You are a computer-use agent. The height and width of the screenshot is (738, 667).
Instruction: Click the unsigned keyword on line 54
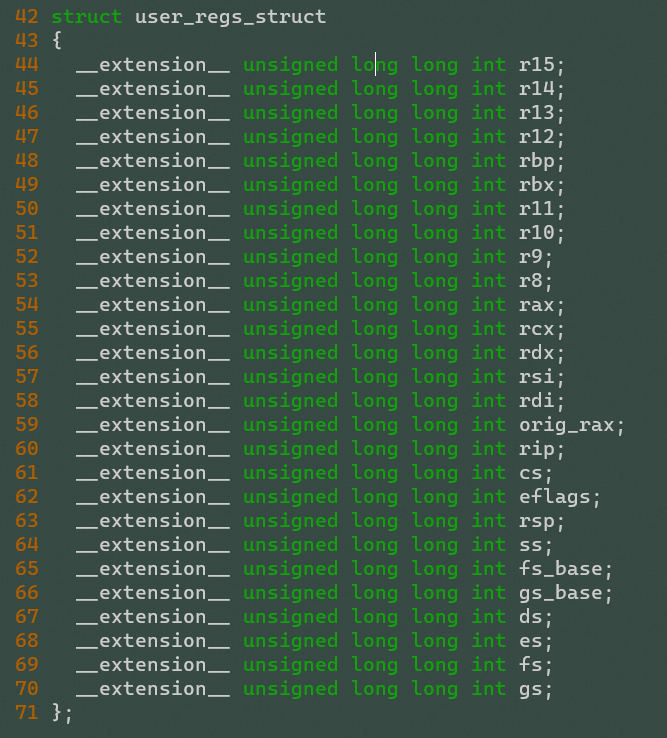pyautogui.click(x=291, y=305)
